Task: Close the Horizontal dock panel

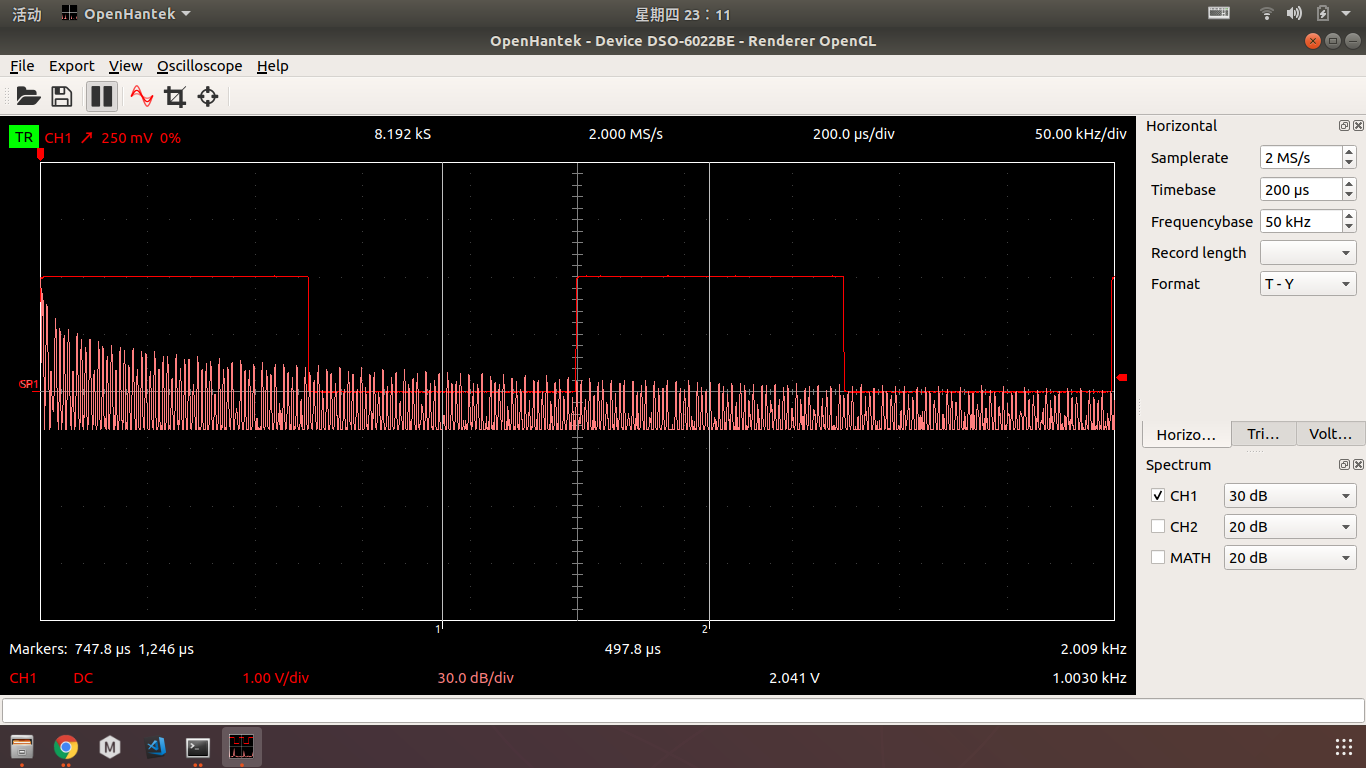Action: pyautogui.click(x=1358, y=126)
